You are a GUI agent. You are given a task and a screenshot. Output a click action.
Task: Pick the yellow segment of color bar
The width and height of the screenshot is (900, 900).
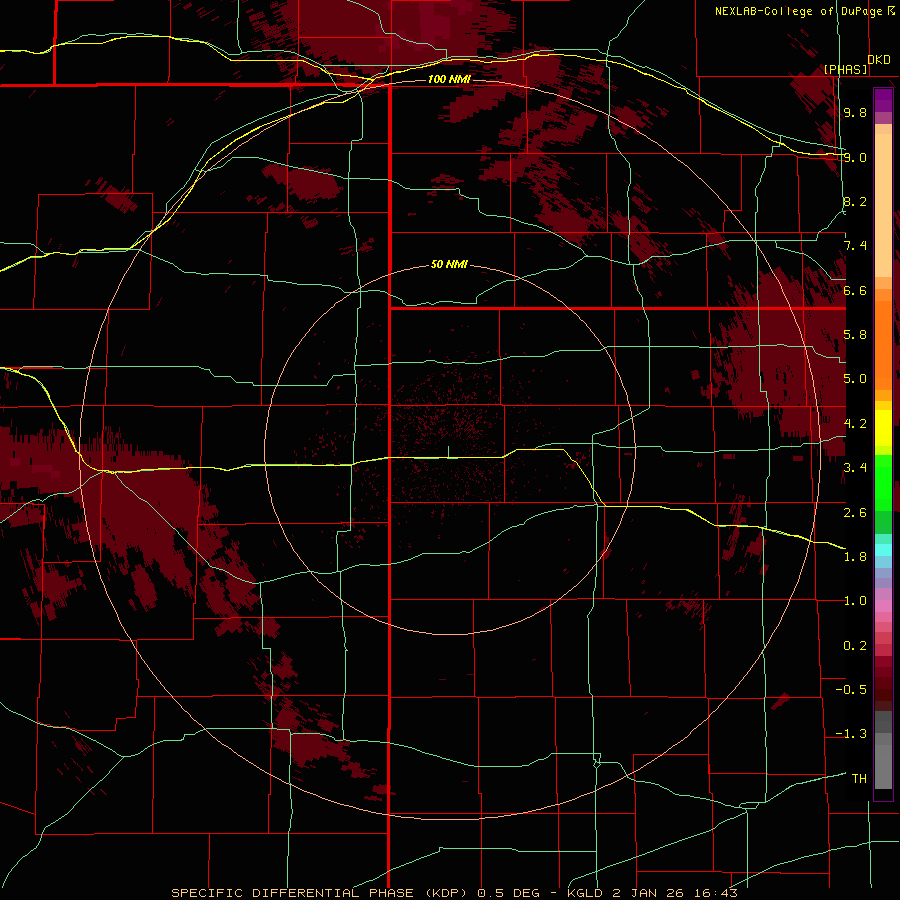click(883, 428)
